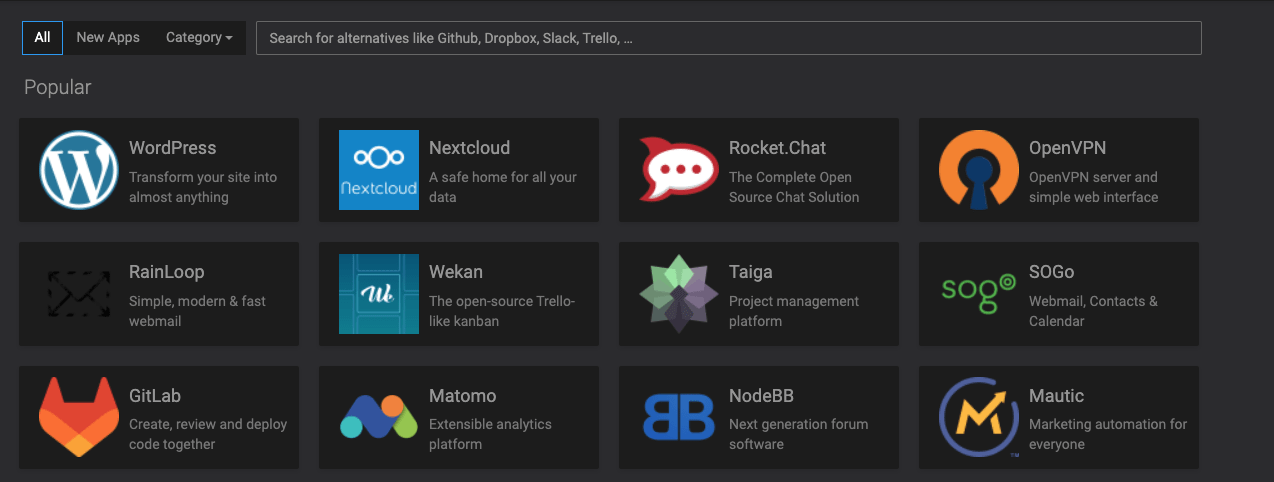The width and height of the screenshot is (1274, 482).
Task: Click the NodeBB title text
Action: [x=761, y=396]
